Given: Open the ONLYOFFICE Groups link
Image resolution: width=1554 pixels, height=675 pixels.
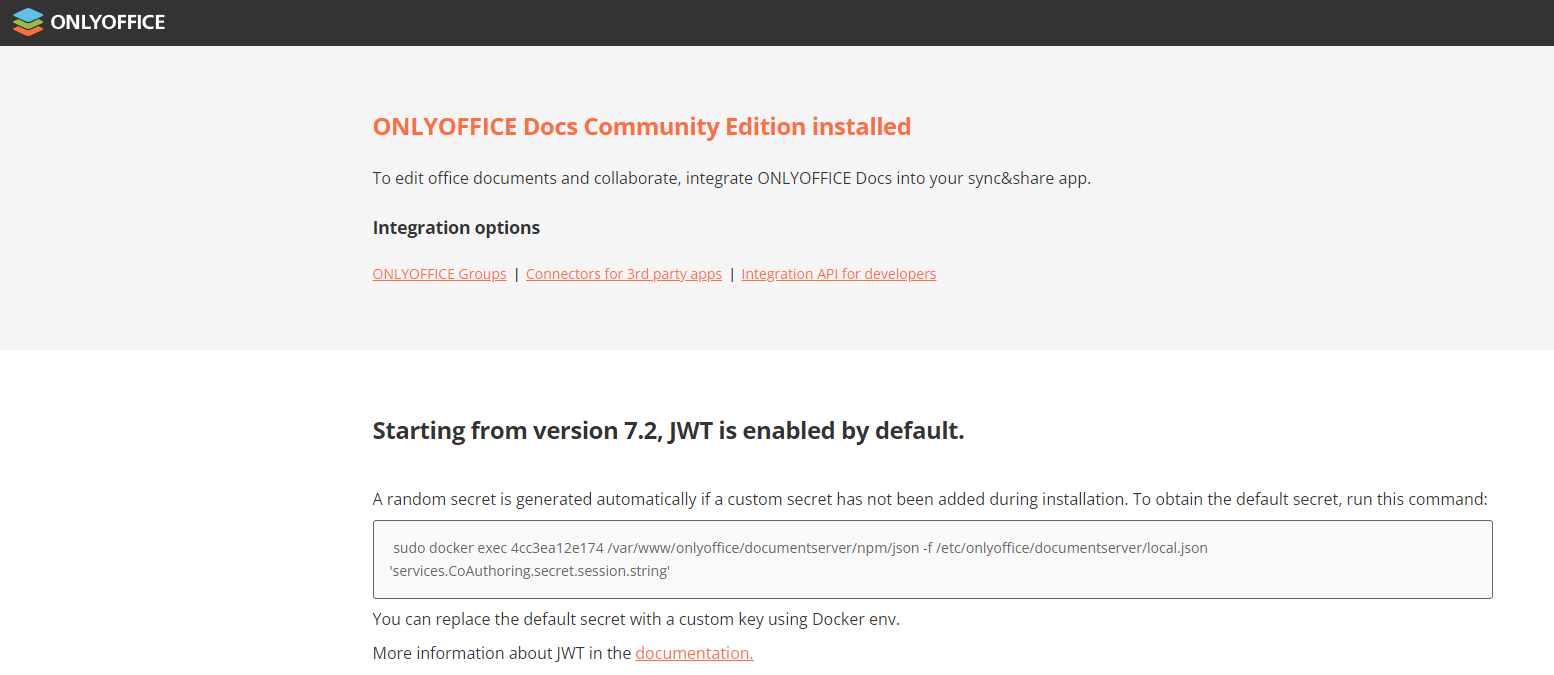Looking at the screenshot, I should click(439, 274).
